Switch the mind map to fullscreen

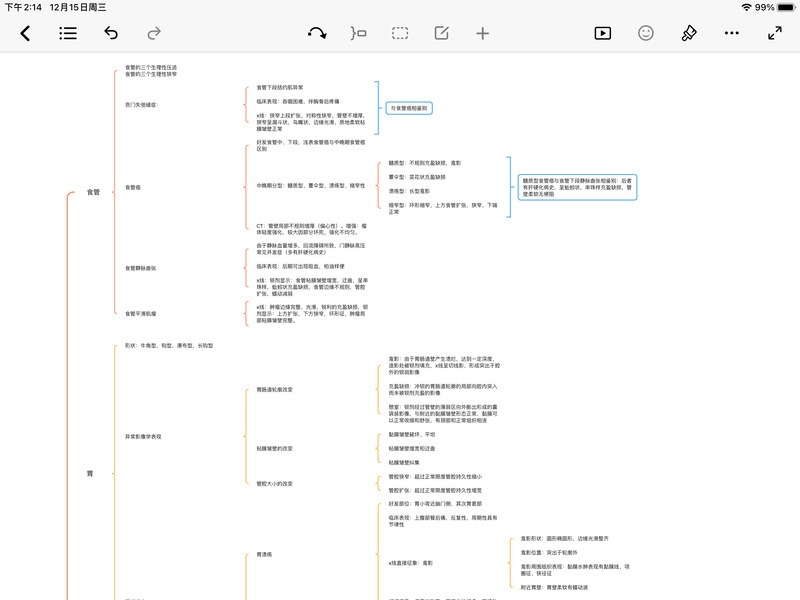point(774,34)
